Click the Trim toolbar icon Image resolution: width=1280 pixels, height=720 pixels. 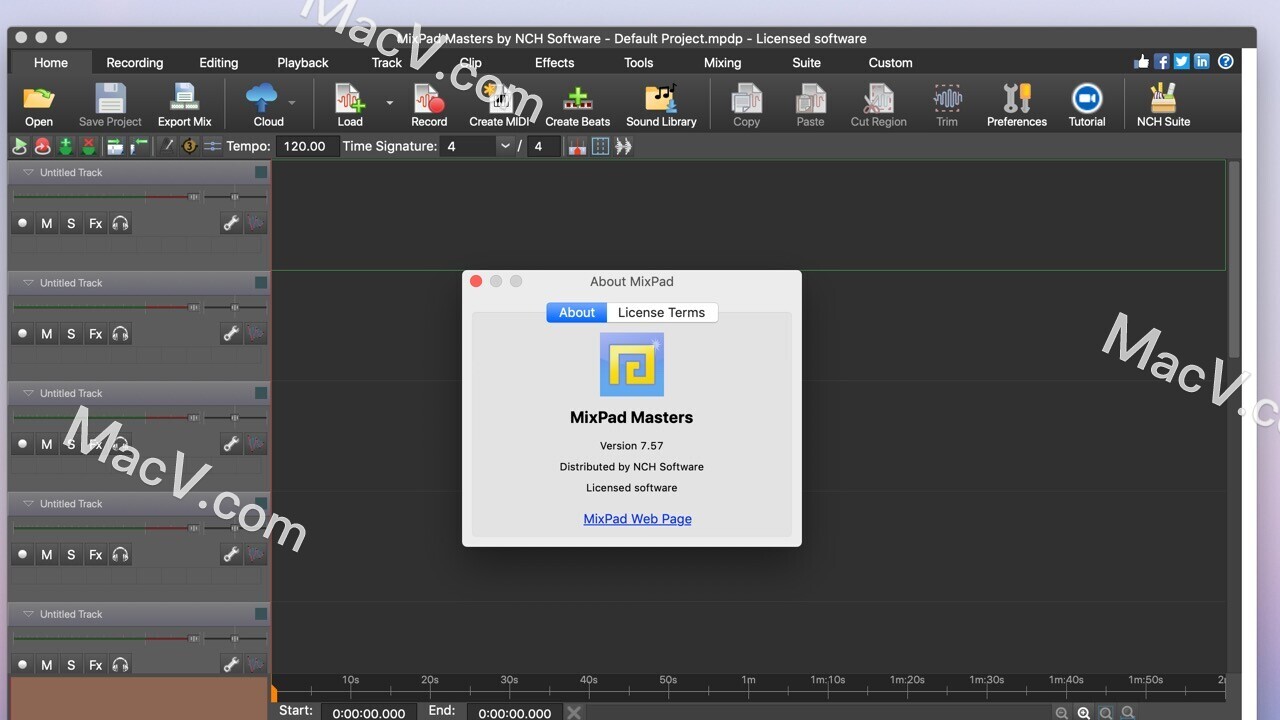pyautogui.click(x=947, y=105)
